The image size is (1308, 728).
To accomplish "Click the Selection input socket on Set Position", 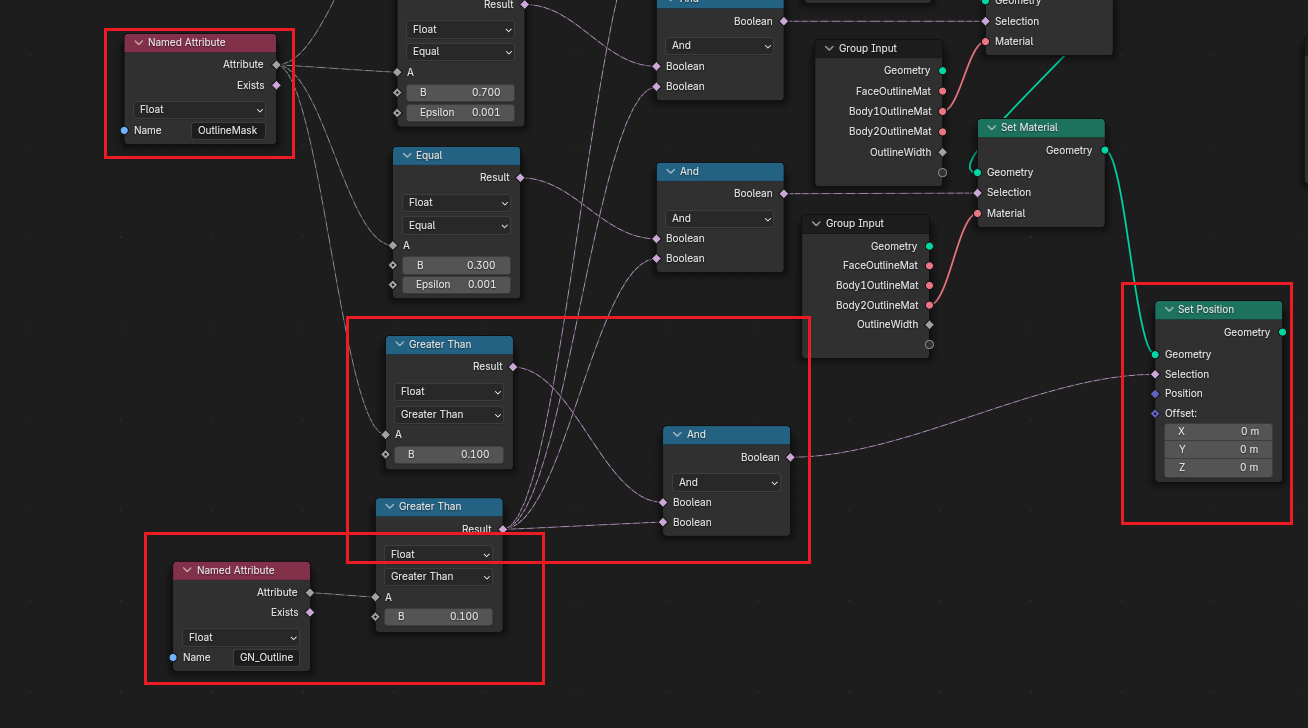I will (x=1155, y=374).
